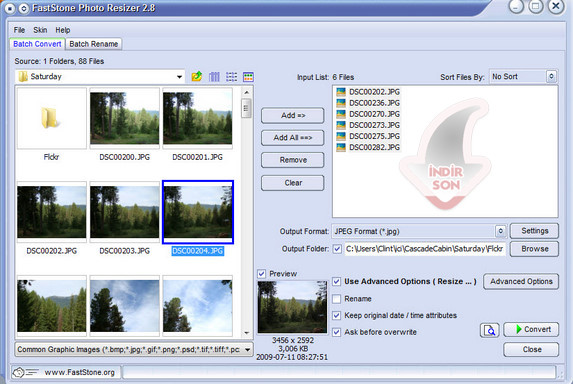Click the thumbnail scrollbar down arrow

(247, 333)
